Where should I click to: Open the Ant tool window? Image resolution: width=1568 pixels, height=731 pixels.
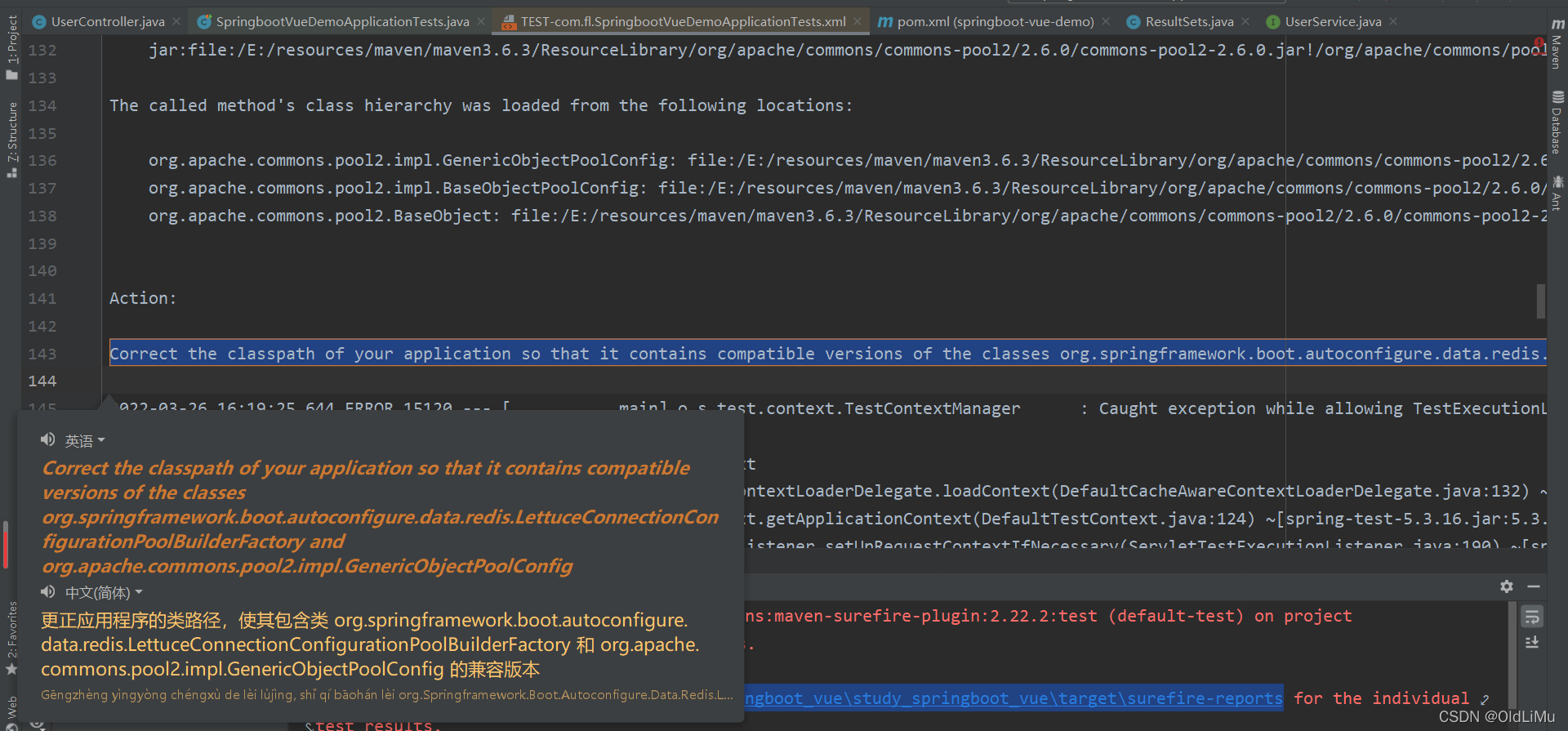click(1557, 193)
